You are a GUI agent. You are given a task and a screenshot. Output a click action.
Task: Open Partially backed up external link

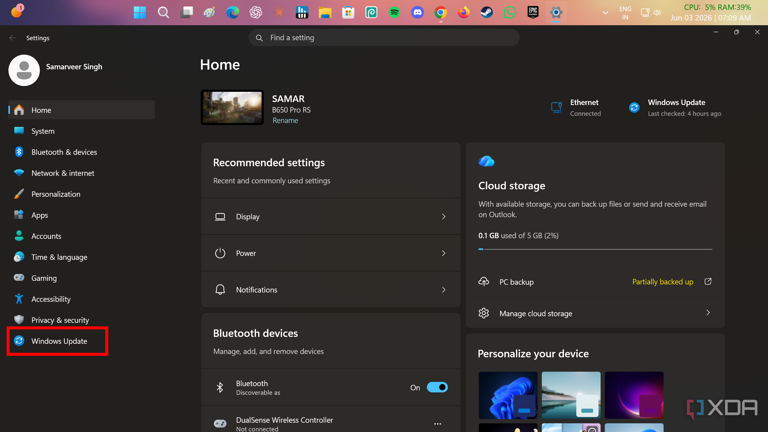[708, 282]
